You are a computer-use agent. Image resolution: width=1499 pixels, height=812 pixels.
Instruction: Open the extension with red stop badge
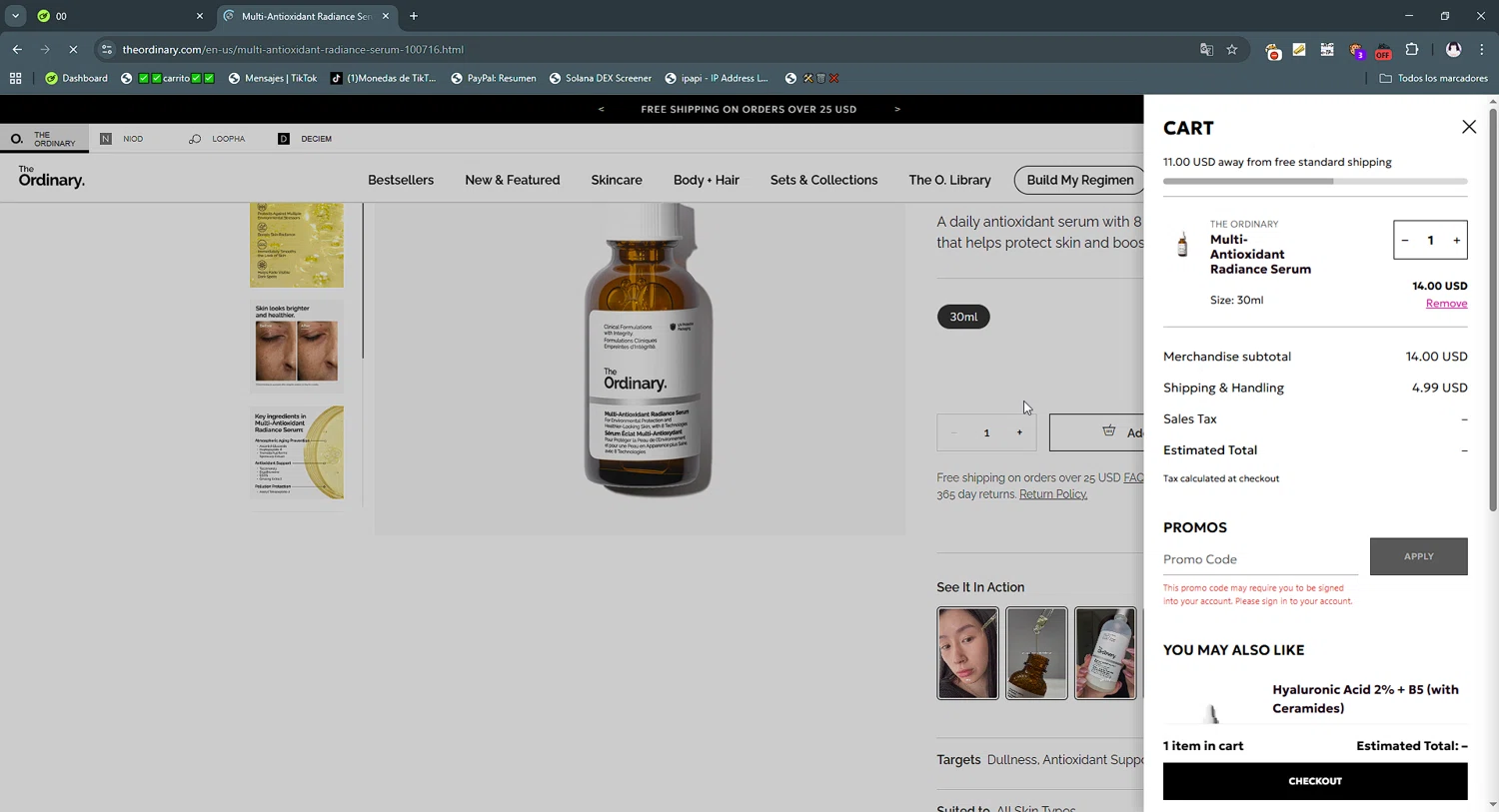(1273, 50)
